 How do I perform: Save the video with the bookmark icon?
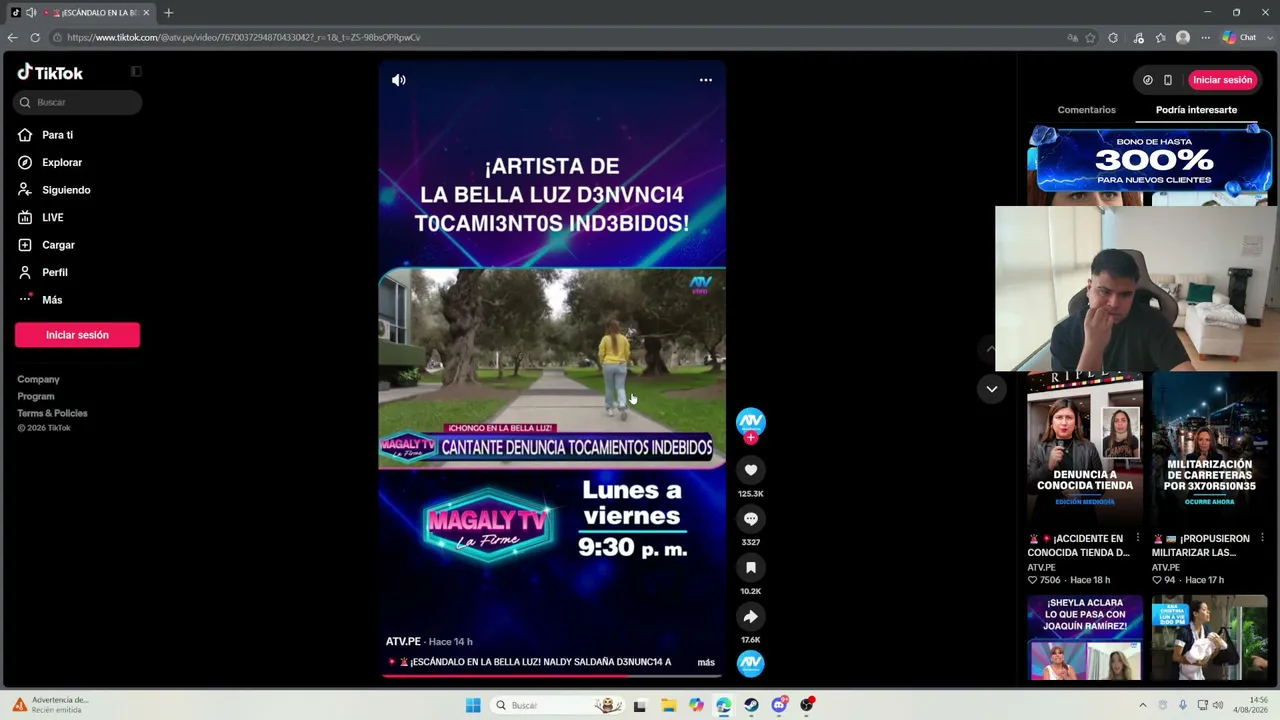[751, 567]
